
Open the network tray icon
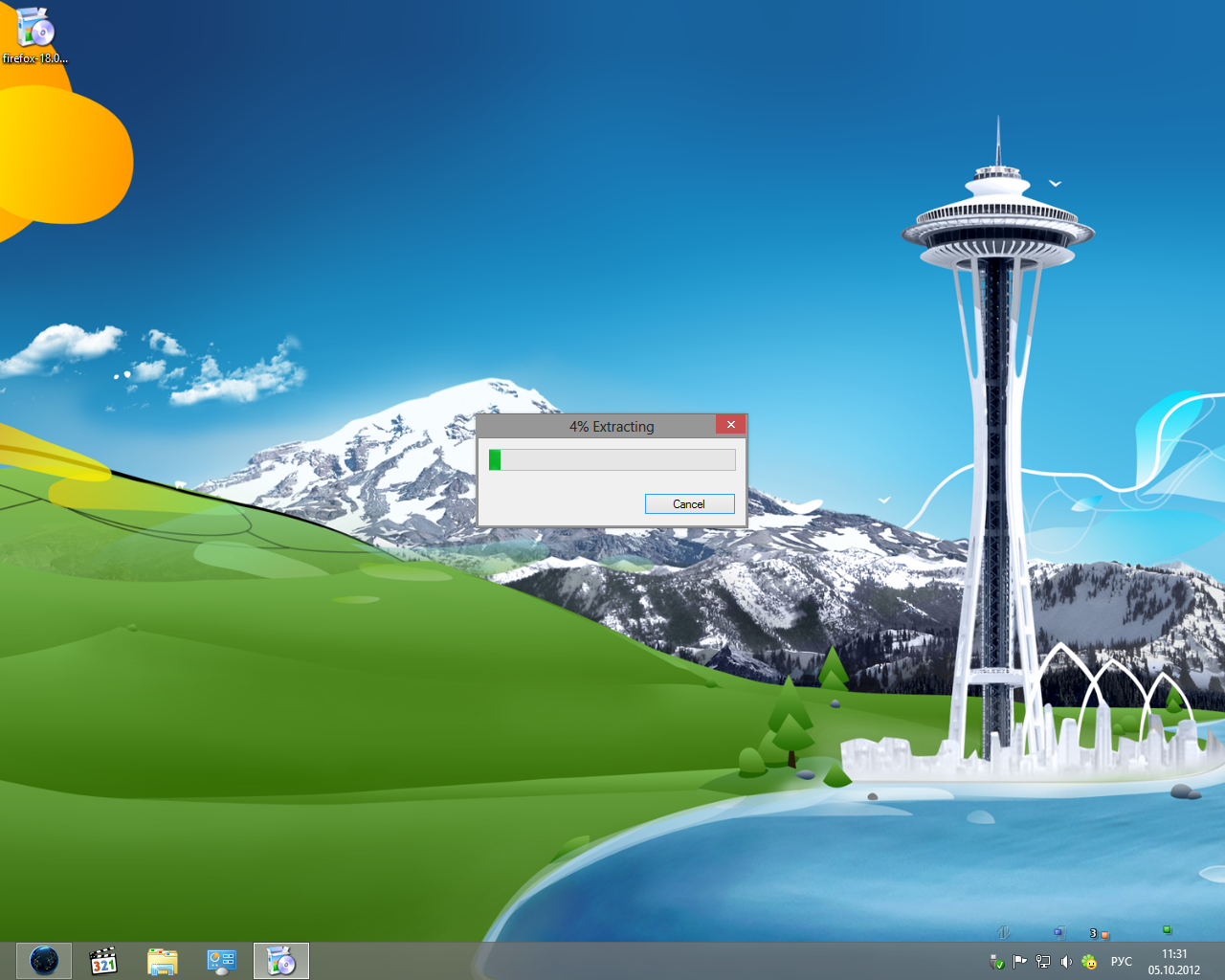1043,962
